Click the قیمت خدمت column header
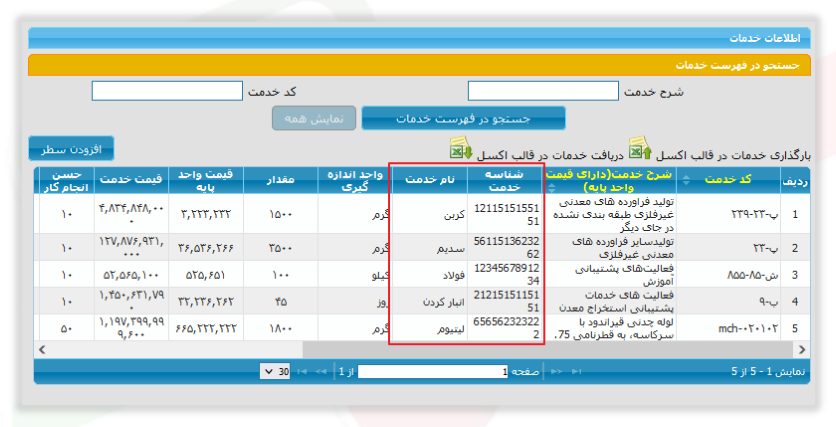The height and width of the screenshot is (427, 836). (x=131, y=180)
